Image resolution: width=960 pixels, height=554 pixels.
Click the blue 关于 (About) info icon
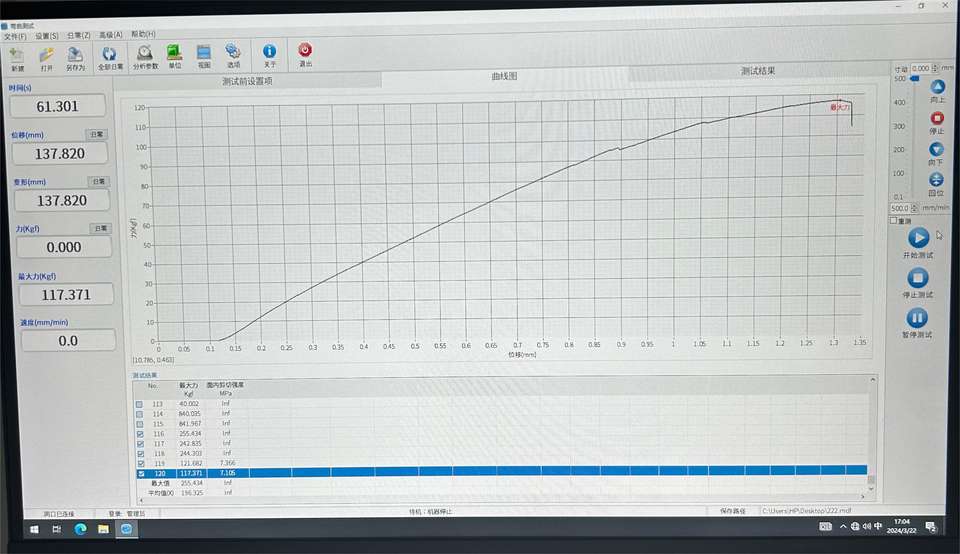point(269,53)
